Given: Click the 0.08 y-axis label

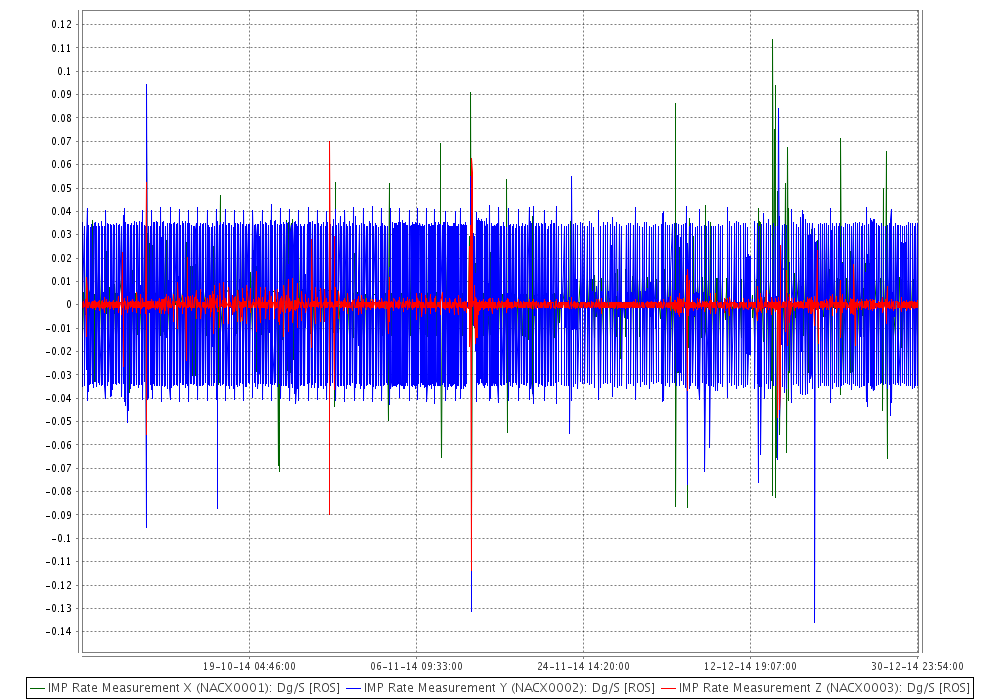Looking at the screenshot, I should (62, 118).
